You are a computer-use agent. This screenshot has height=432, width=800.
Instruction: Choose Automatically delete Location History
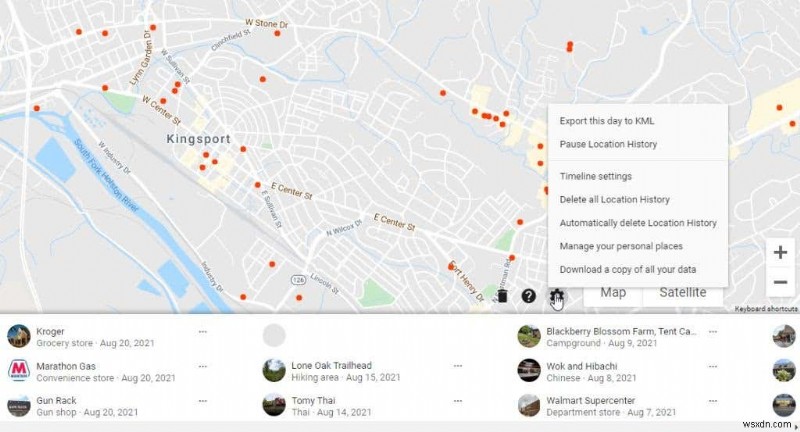pos(638,223)
